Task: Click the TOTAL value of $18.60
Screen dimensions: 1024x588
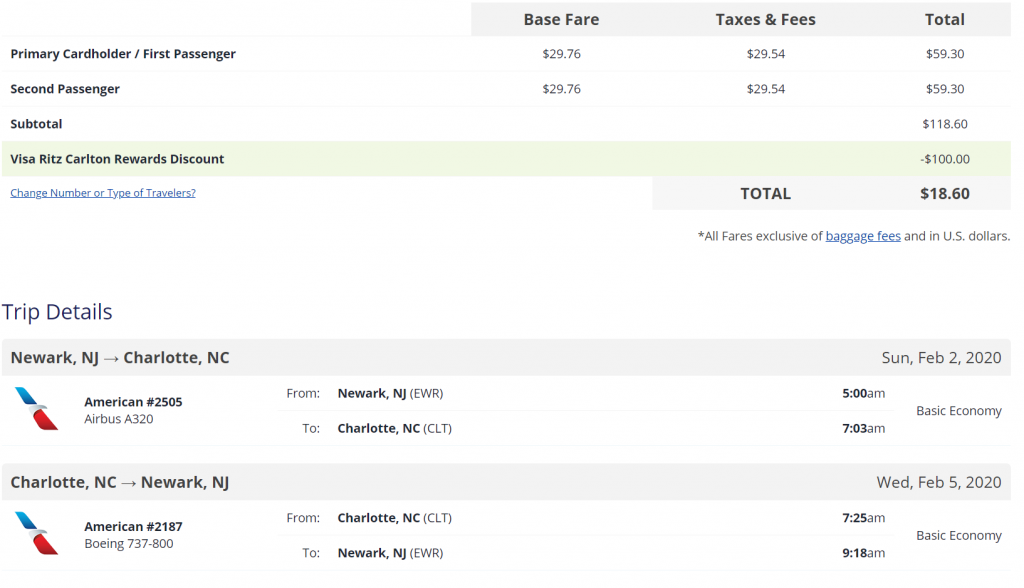Action: pos(944,193)
